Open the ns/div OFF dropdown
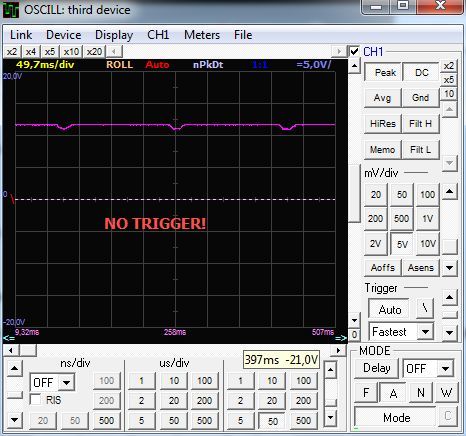The width and height of the screenshot is (466, 436). click(66, 382)
